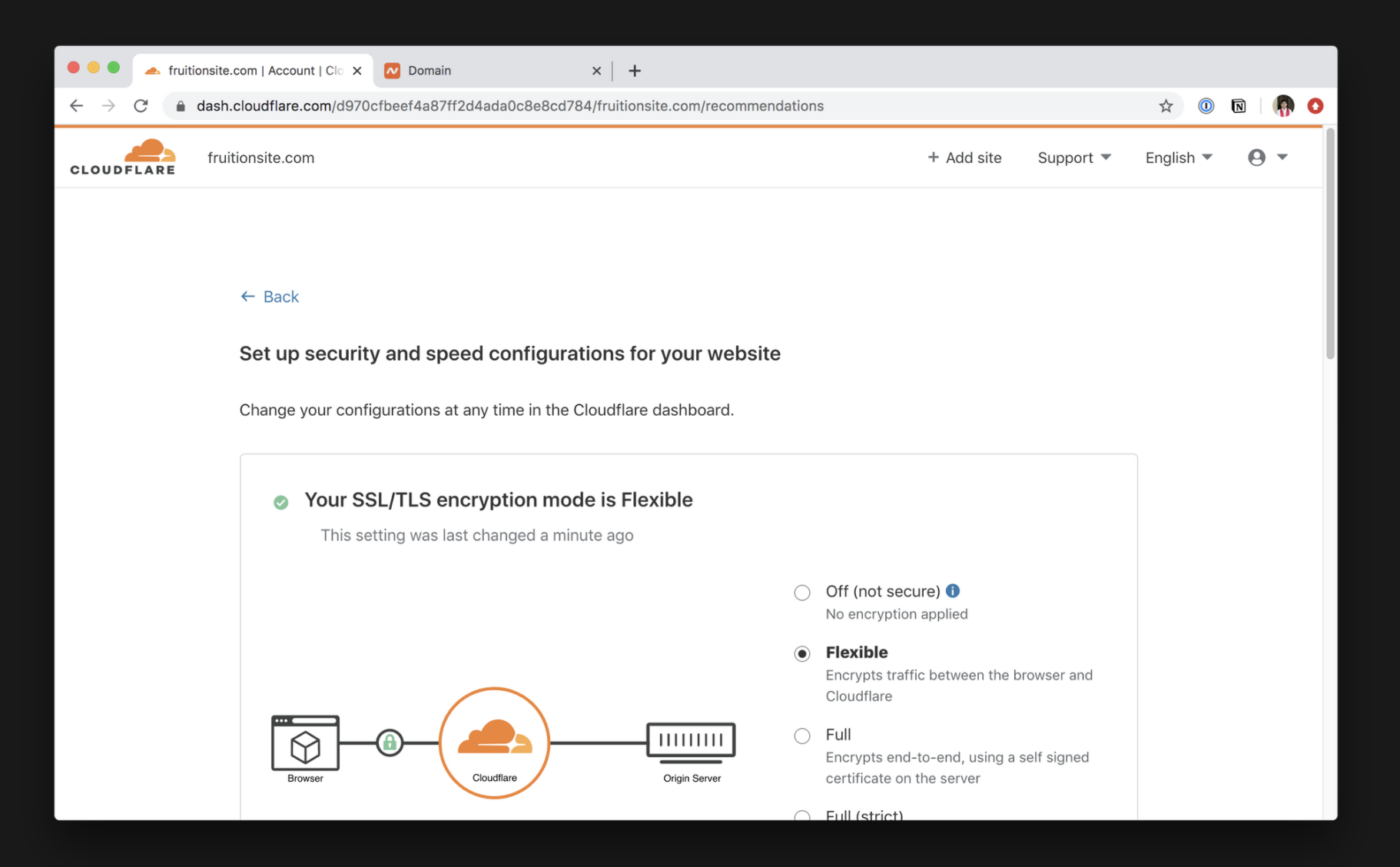The width and height of the screenshot is (1400, 867).
Task: Open a new browser tab
Action: click(x=635, y=71)
